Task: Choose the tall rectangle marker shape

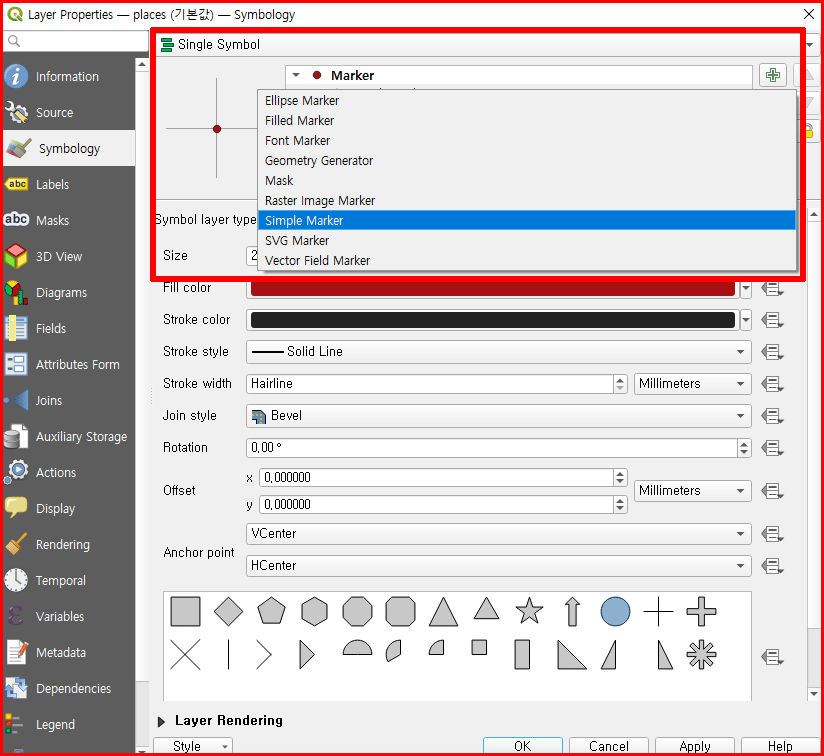Action: pyautogui.click(x=522, y=655)
